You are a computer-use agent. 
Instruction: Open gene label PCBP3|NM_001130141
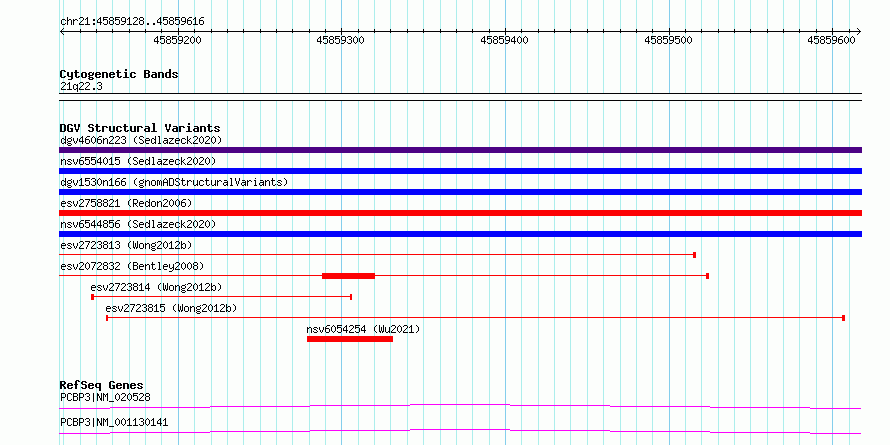(114, 422)
